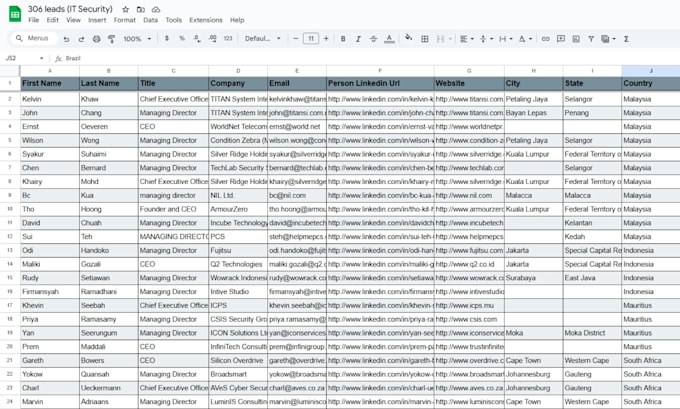Toggle bold formatting
Image resolution: width=680 pixels, height=409 pixels.
pos(343,39)
